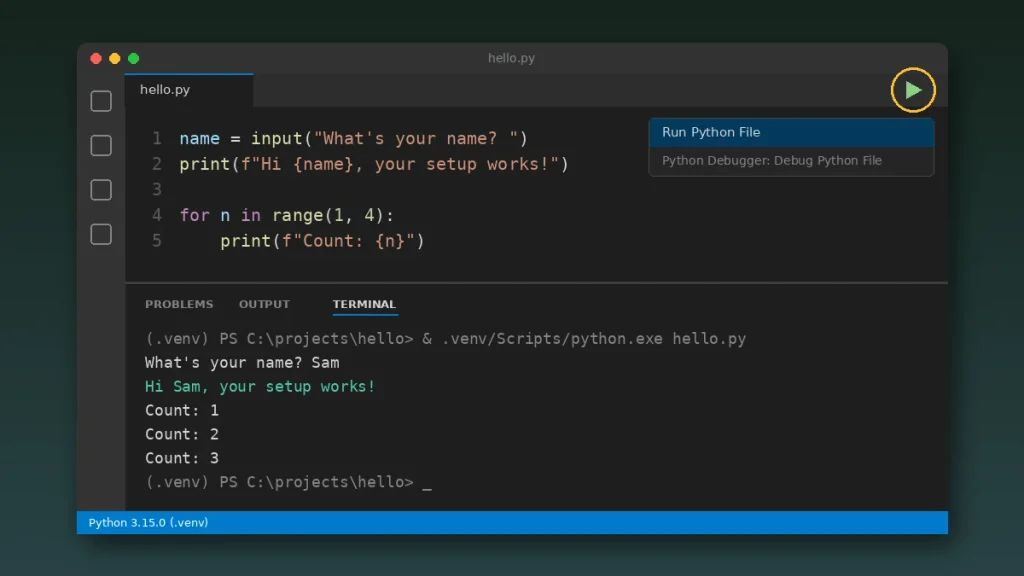Image resolution: width=1024 pixels, height=576 pixels.
Task: Click line number 4 in the gutter
Action: point(157,215)
